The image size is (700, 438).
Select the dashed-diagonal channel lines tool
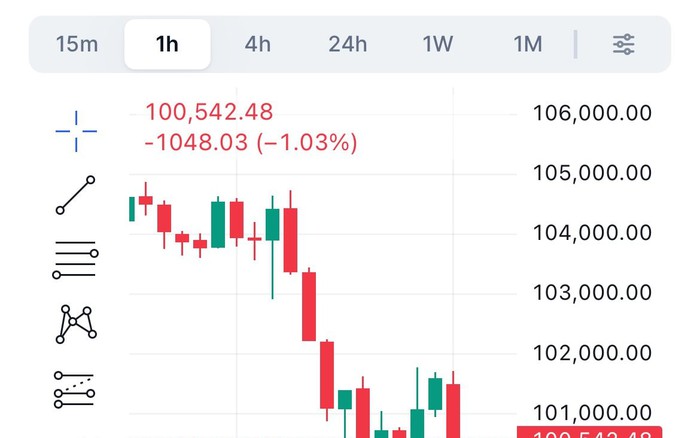point(76,387)
